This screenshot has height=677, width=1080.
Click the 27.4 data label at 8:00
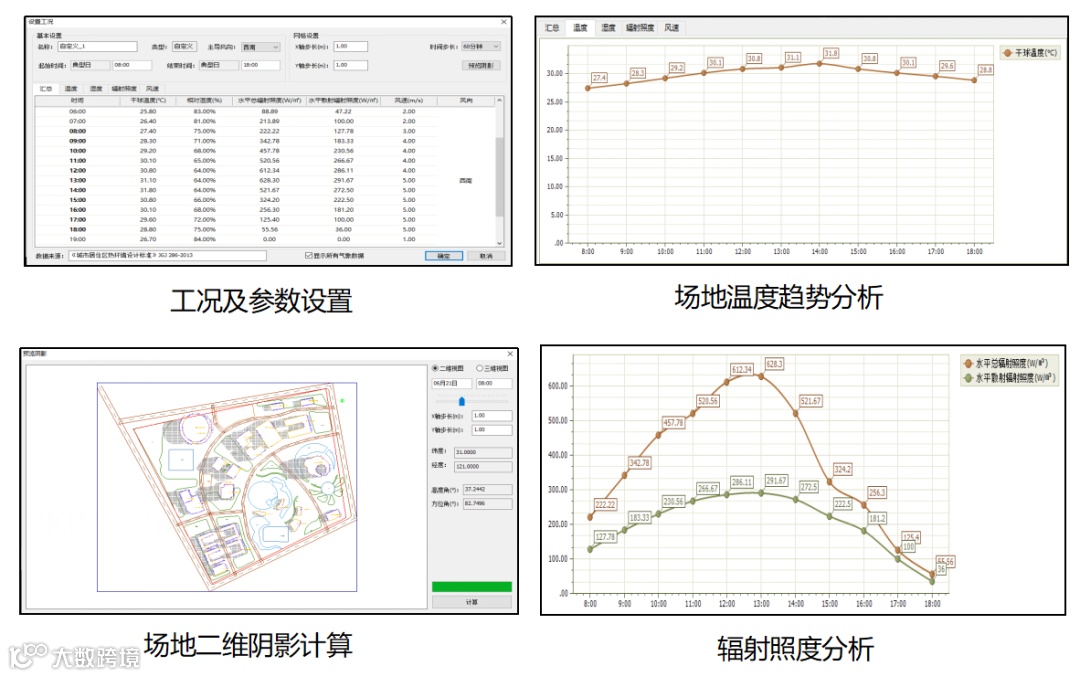tap(599, 78)
